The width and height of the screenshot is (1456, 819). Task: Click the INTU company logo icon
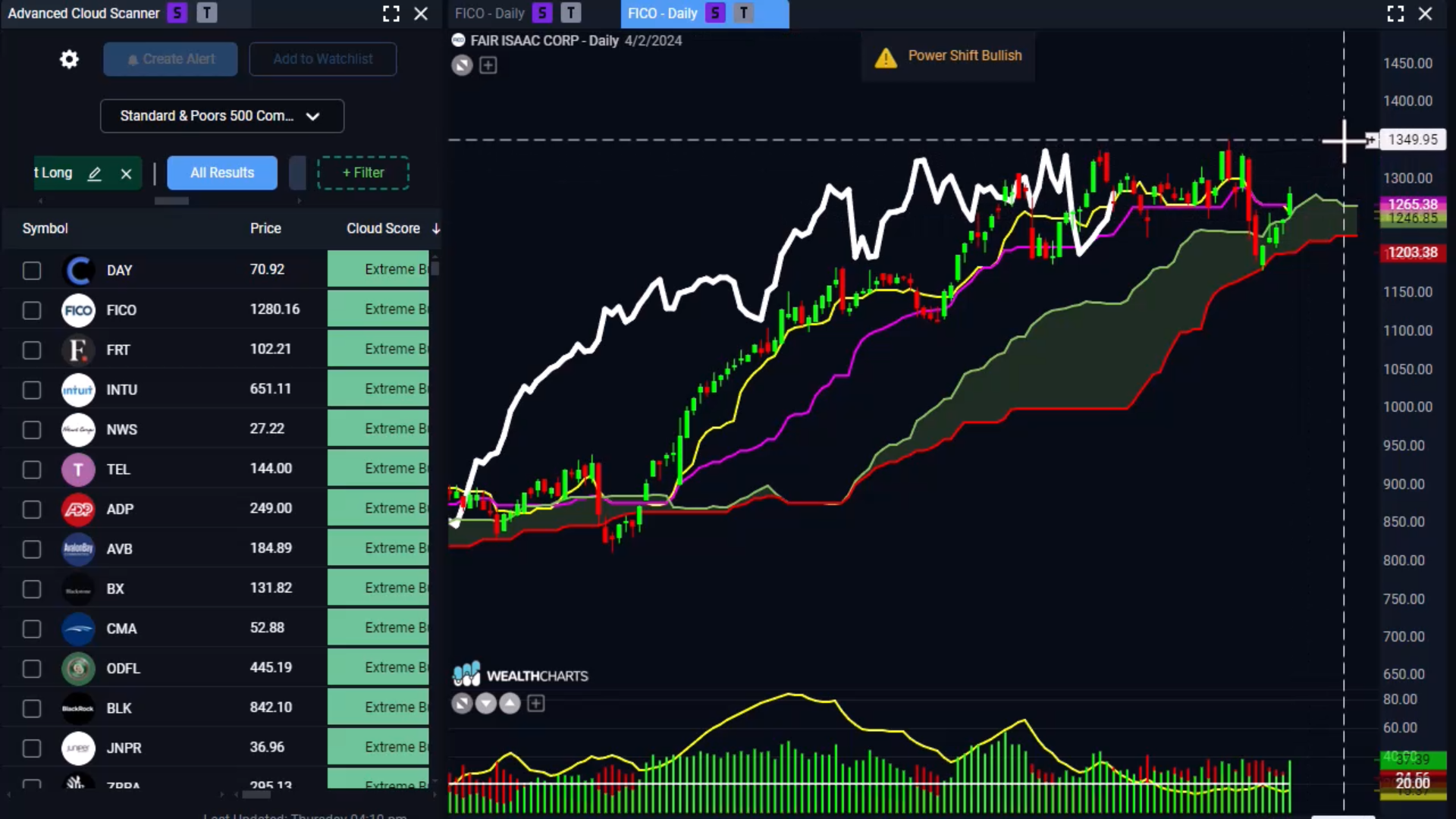pos(78,390)
